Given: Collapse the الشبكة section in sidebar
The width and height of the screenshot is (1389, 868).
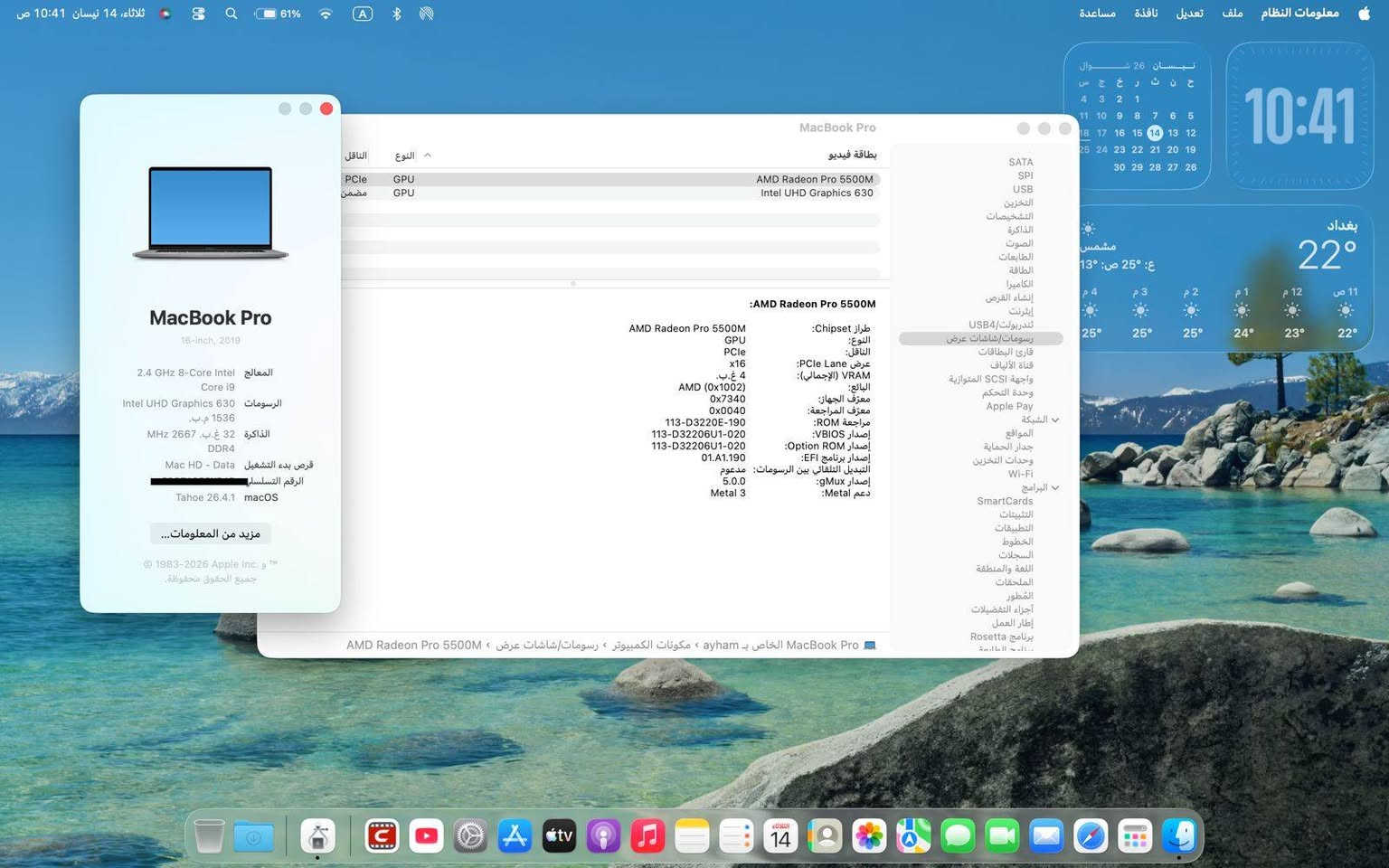Looking at the screenshot, I should click(1055, 420).
